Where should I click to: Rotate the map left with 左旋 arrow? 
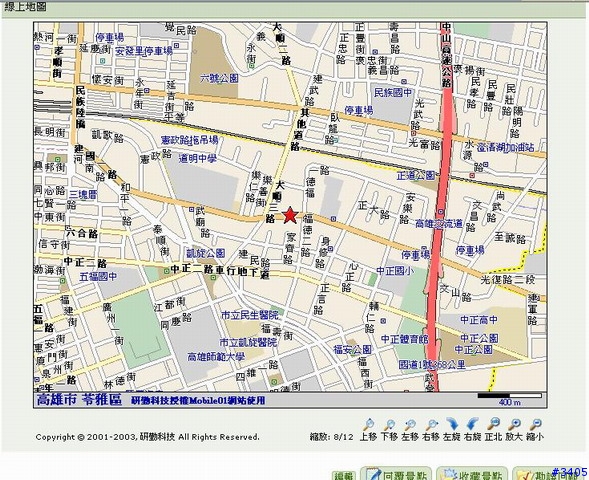tap(452, 424)
